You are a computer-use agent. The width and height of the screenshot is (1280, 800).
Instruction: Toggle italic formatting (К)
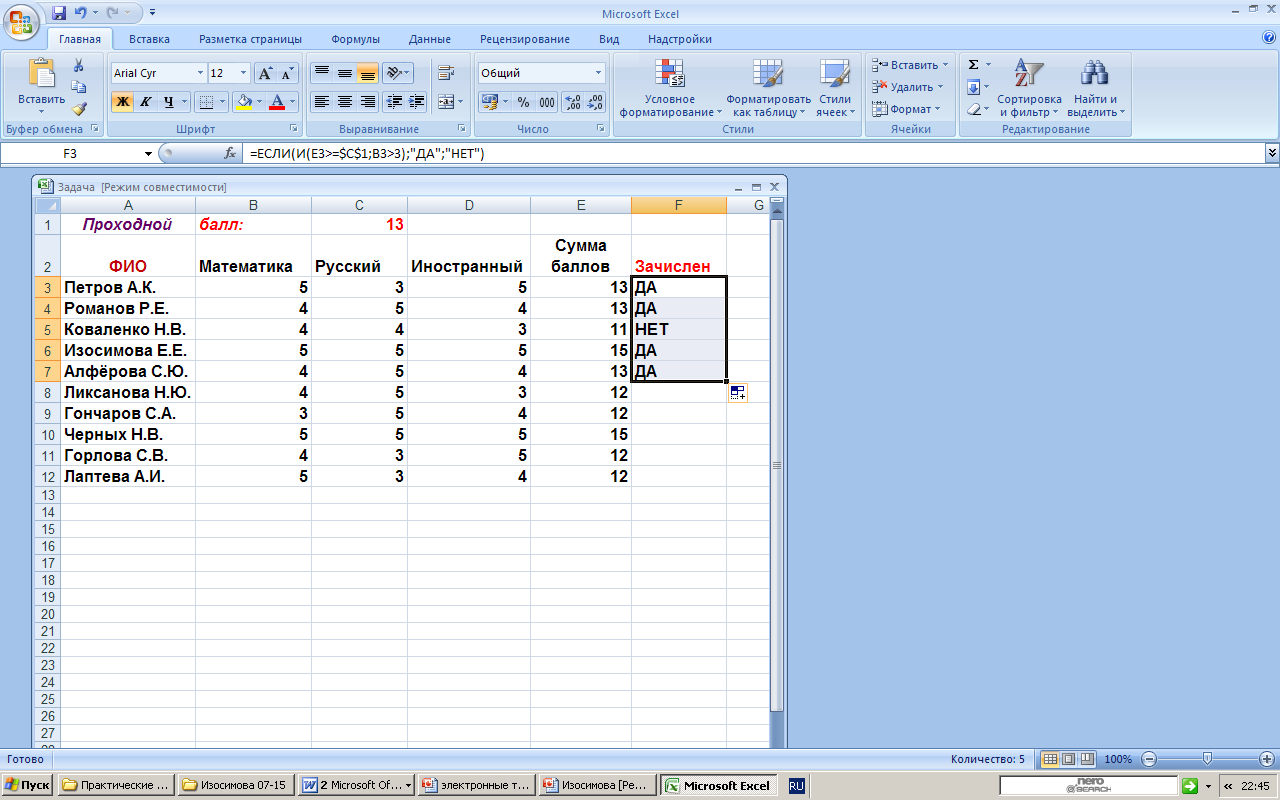tap(145, 102)
